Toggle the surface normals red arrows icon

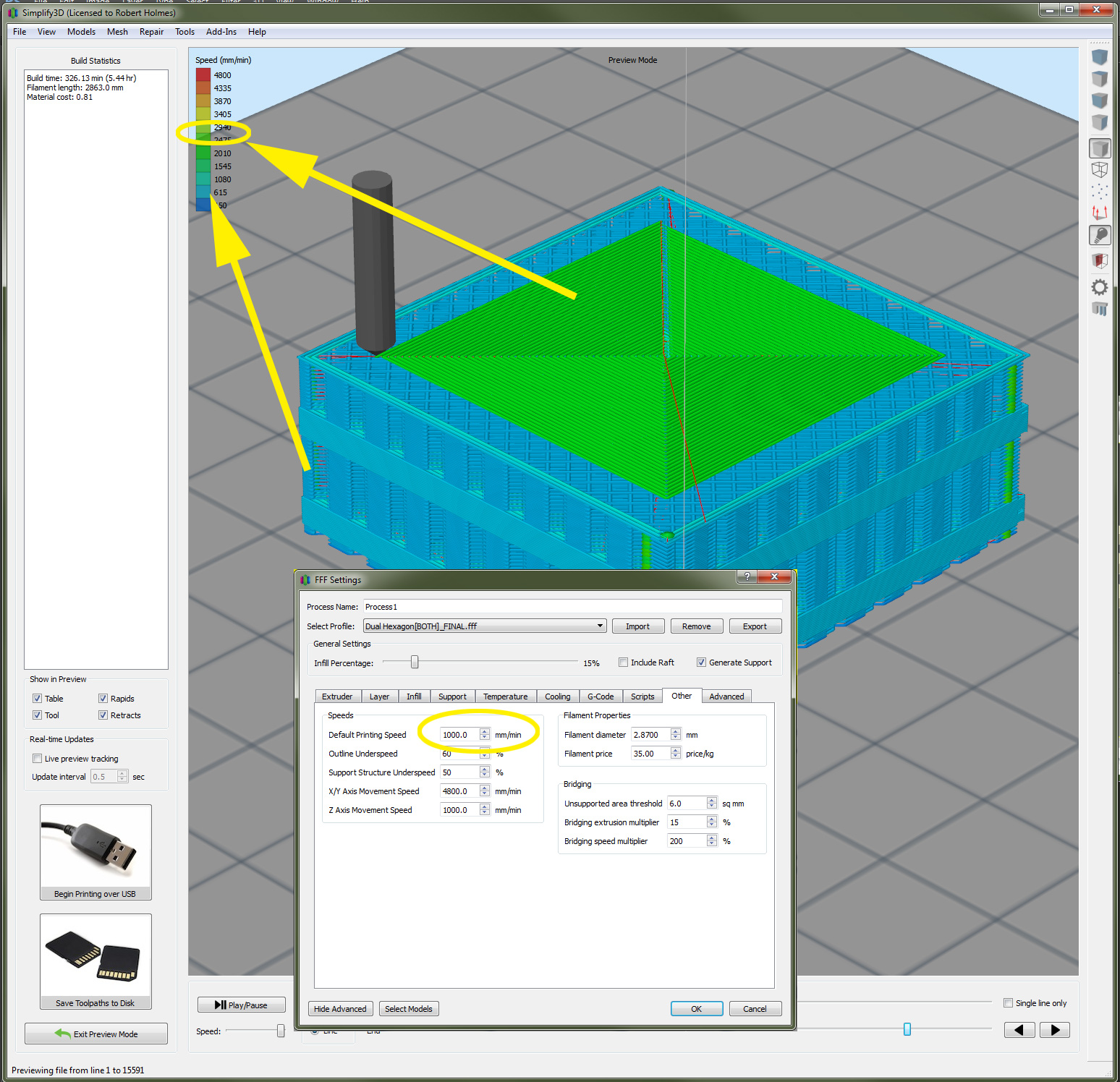click(1100, 213)
